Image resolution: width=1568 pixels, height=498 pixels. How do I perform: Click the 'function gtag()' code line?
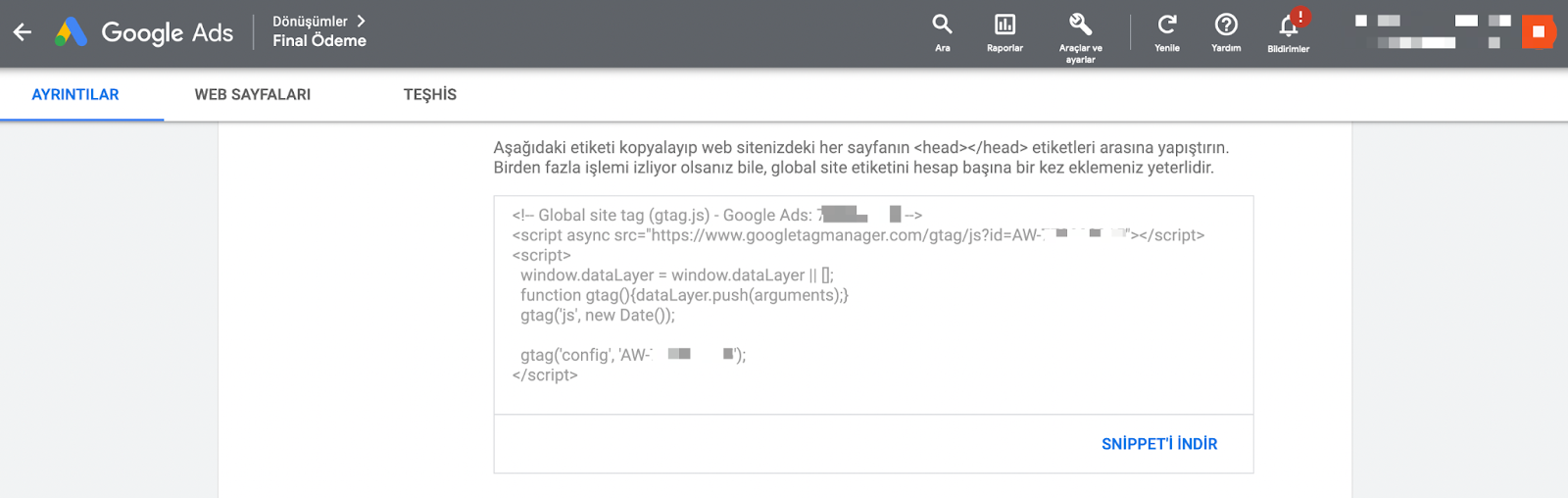[x=684, y=295]
